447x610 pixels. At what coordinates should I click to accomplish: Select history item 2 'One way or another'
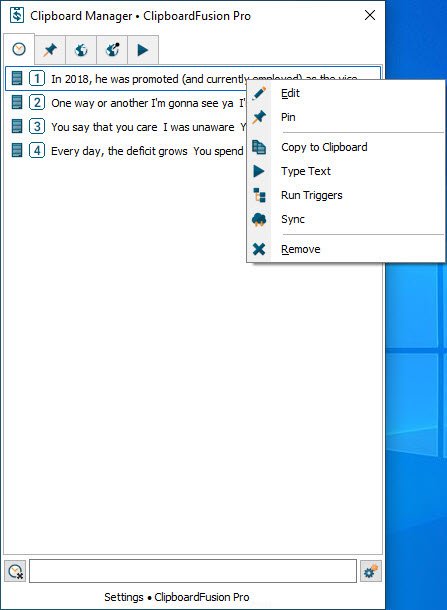[126, 103]
